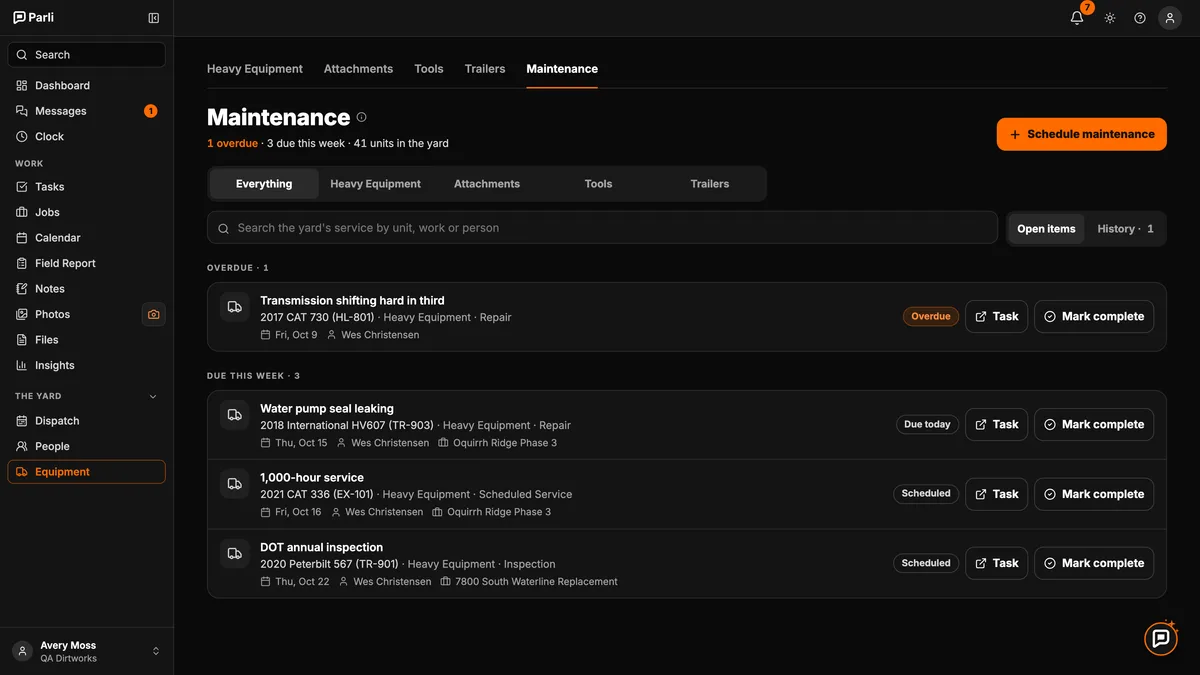
Task: Open Calendar in the sidebar
Action: pyautogui.click(x=87, y=238)
